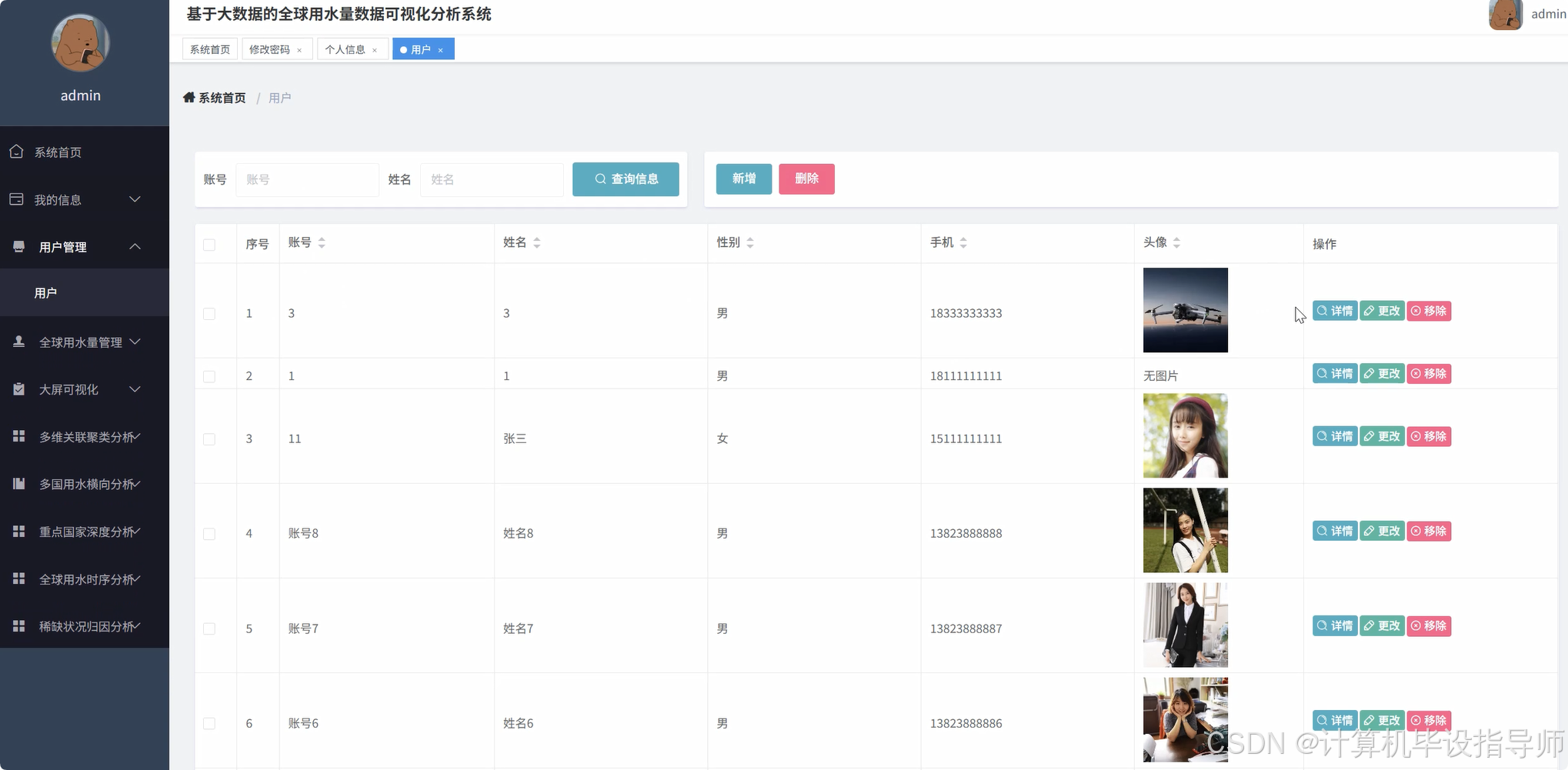Check the row for phone 18111111111

tap(209, 376)
